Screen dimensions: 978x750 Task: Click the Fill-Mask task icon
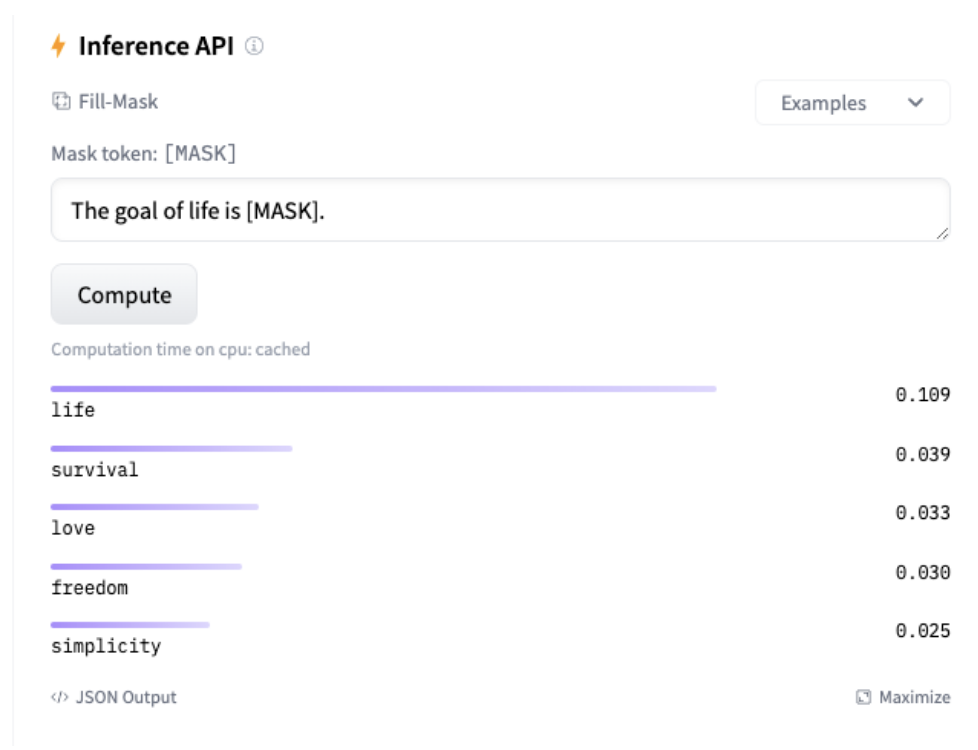click(61, 101)
